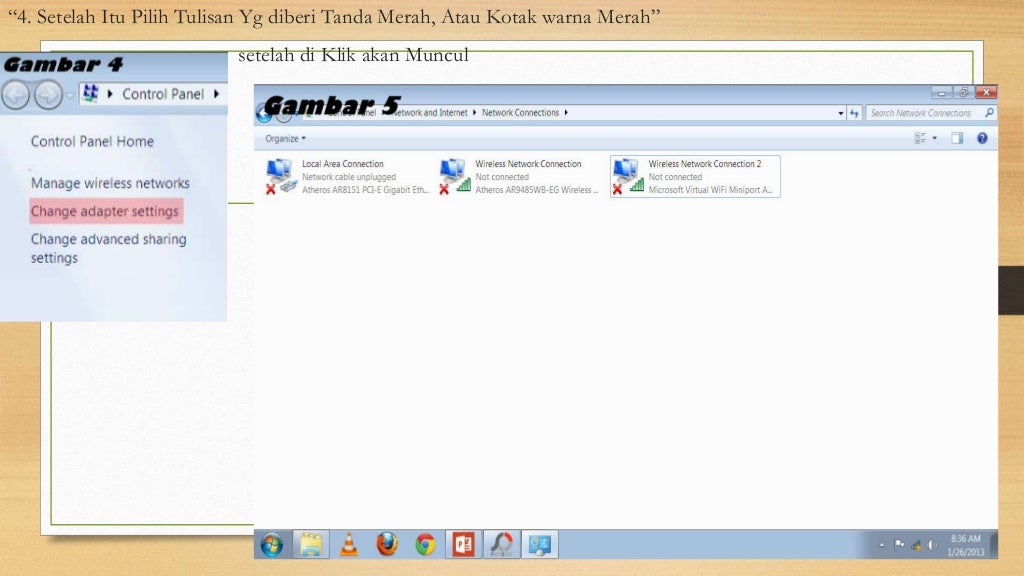Expand arrow before 'Control Panel' breadcrumb in Gambar 4
Viewport: 1024px width, 576px height.
(x=110, y=94)
